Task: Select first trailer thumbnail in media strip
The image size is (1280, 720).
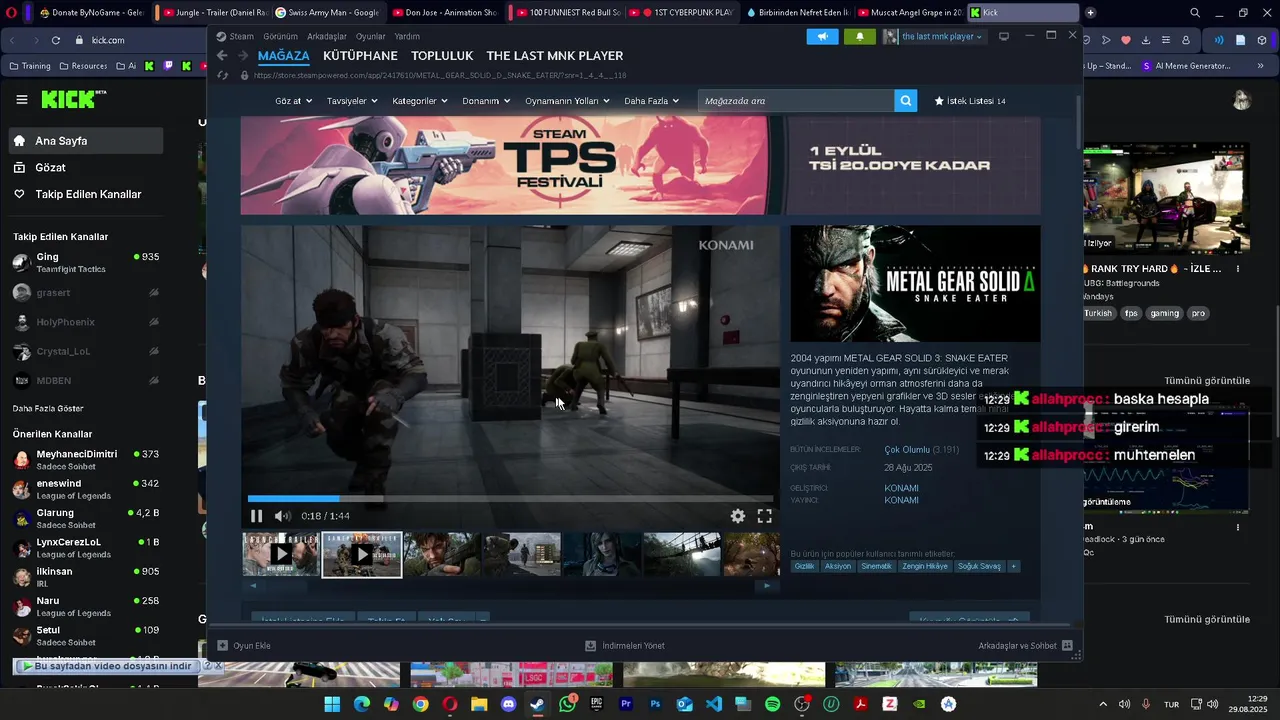Action: [x=281, y=554]
